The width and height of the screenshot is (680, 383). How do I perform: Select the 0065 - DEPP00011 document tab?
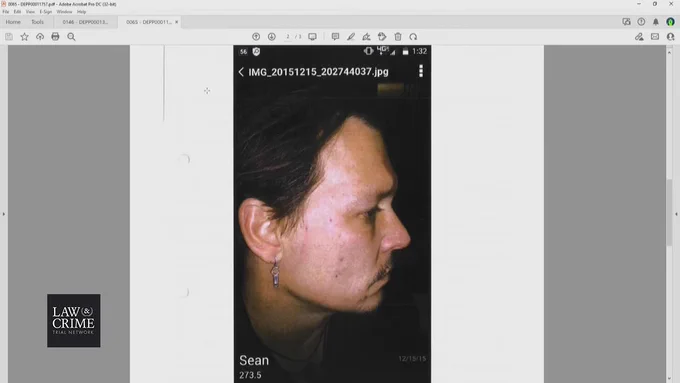[149, 22]
